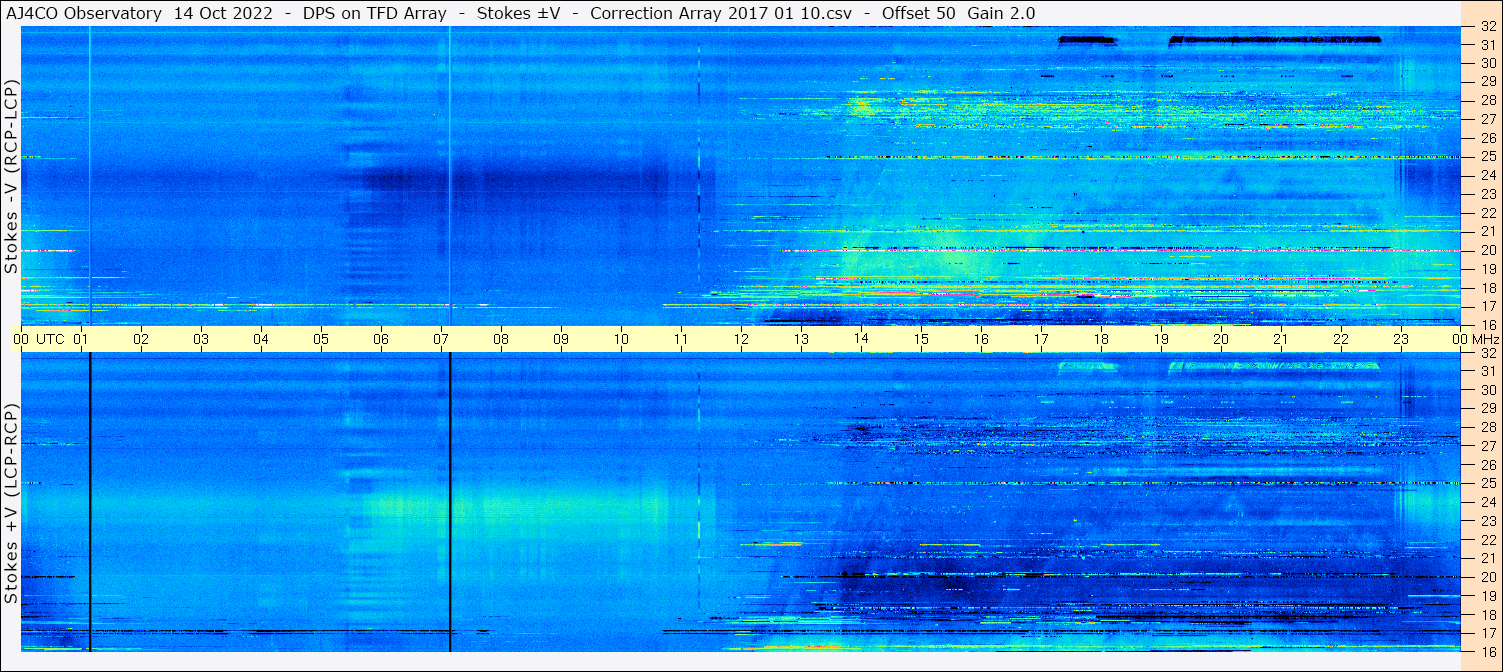The height and width of the screenshot is (672, 1503).
Task: Select the 07 hour tick on the time axis
Action: (x=442, y=339)
